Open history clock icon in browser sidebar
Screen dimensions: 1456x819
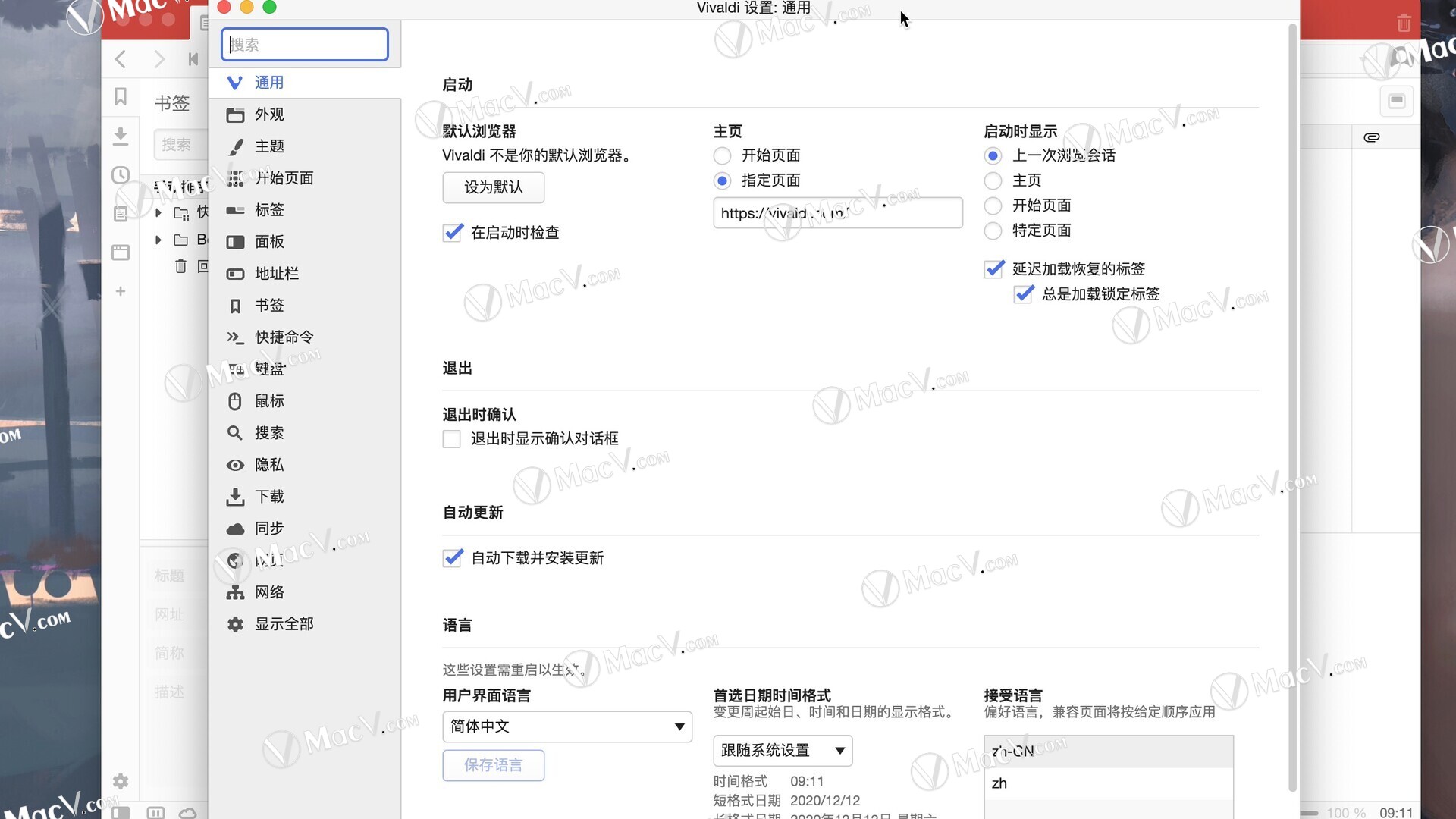pos(121,175)
